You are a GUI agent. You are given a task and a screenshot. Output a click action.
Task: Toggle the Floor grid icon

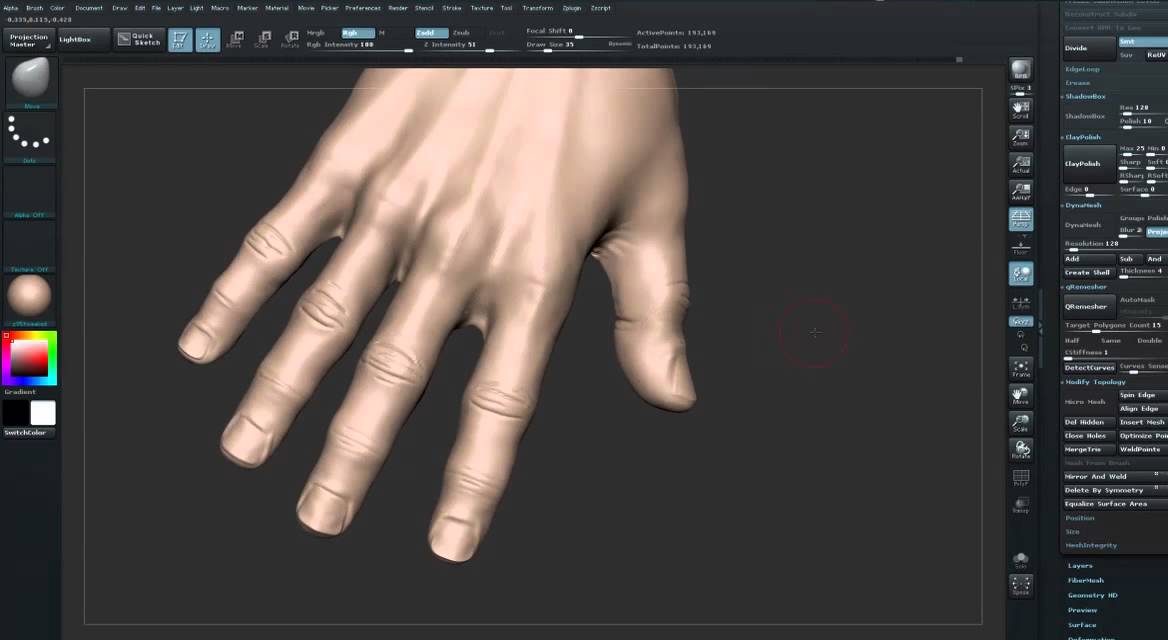(x=1021, y=247)
